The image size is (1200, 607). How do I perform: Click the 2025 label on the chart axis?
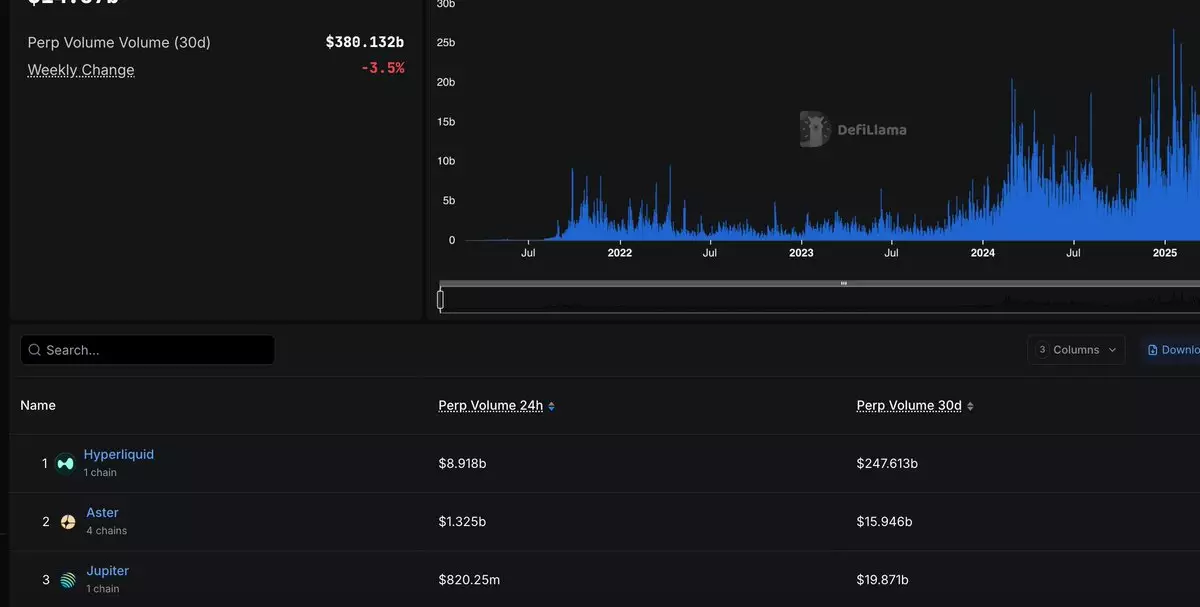1165,253
